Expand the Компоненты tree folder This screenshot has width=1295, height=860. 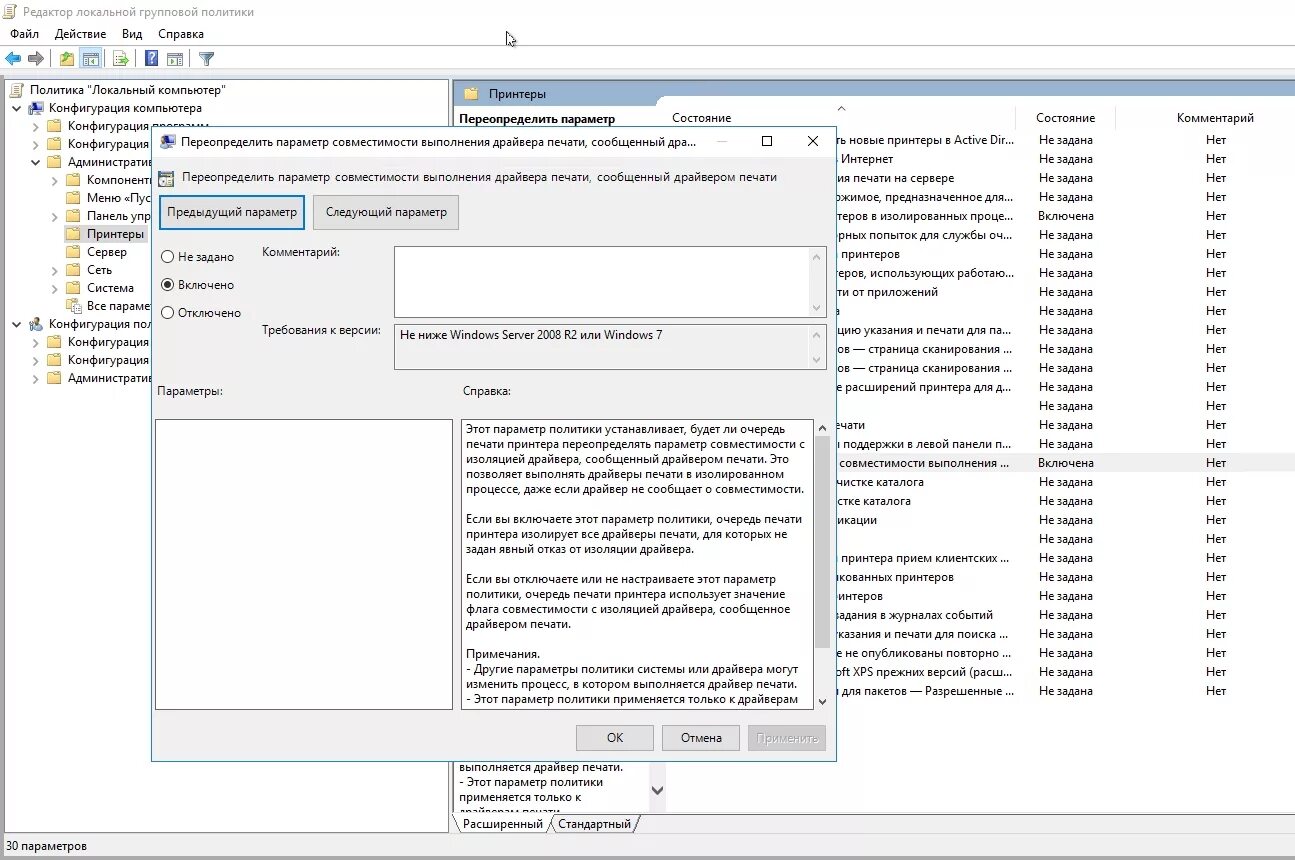54,180
